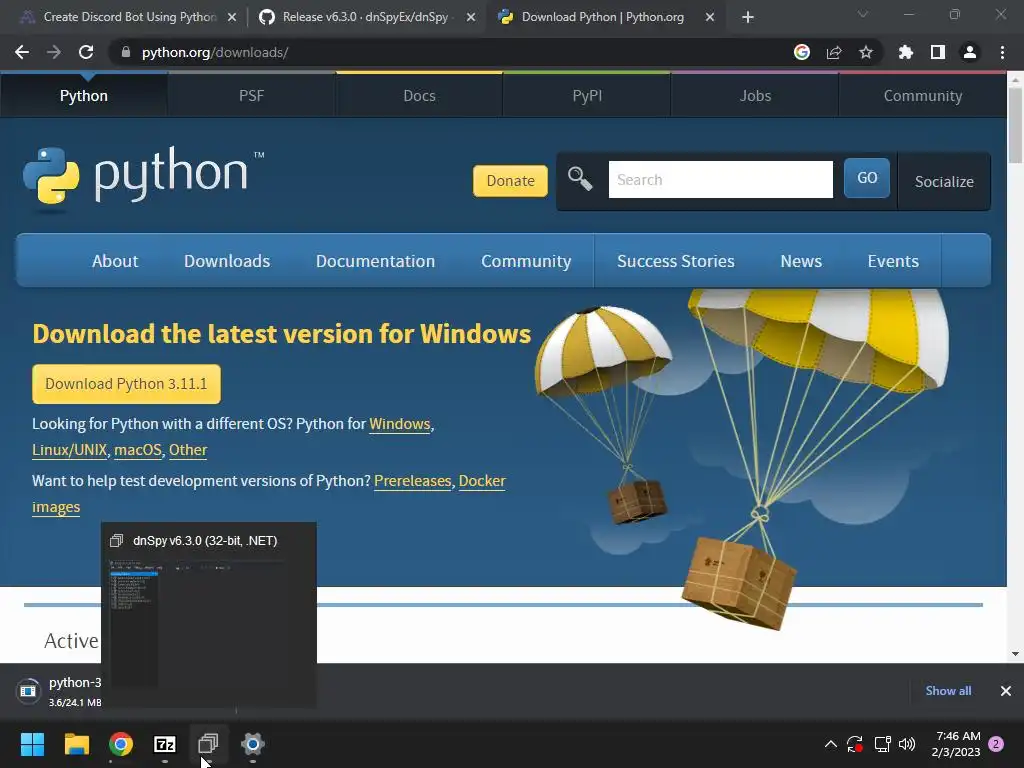Reload the python.org page
The image size is (1024, 768).
pyautogui.click(x=86, y=52)
